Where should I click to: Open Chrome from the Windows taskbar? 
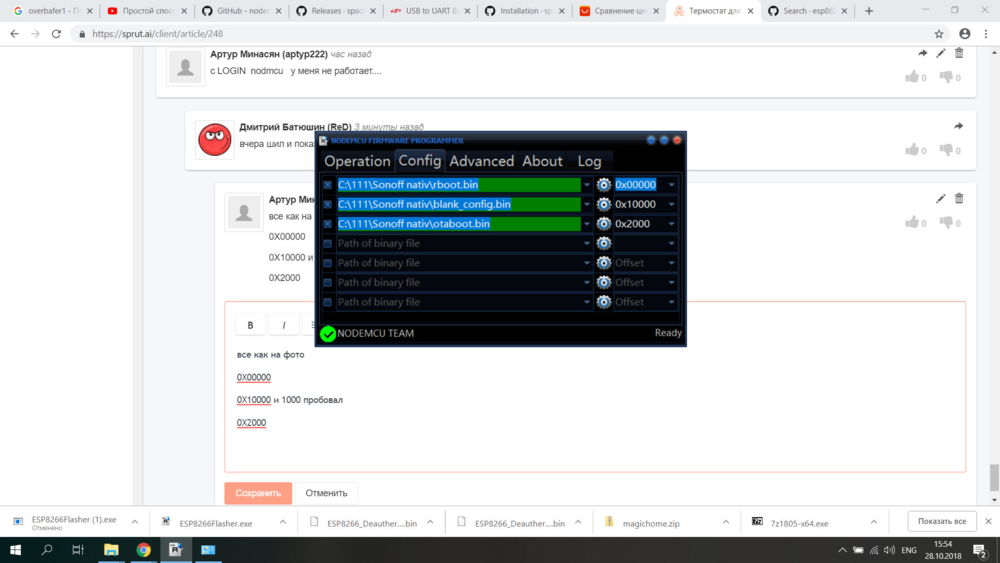click(x=143, y=550)
